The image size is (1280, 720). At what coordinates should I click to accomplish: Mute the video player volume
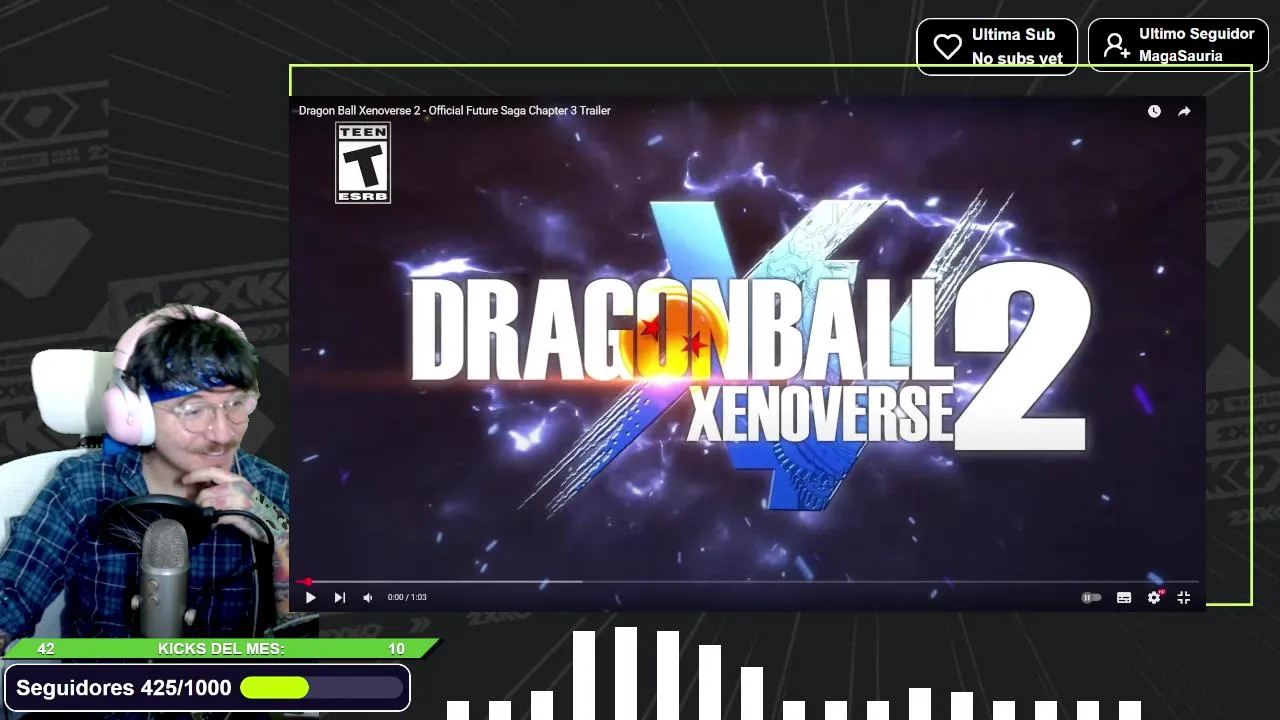click(368, 597)
